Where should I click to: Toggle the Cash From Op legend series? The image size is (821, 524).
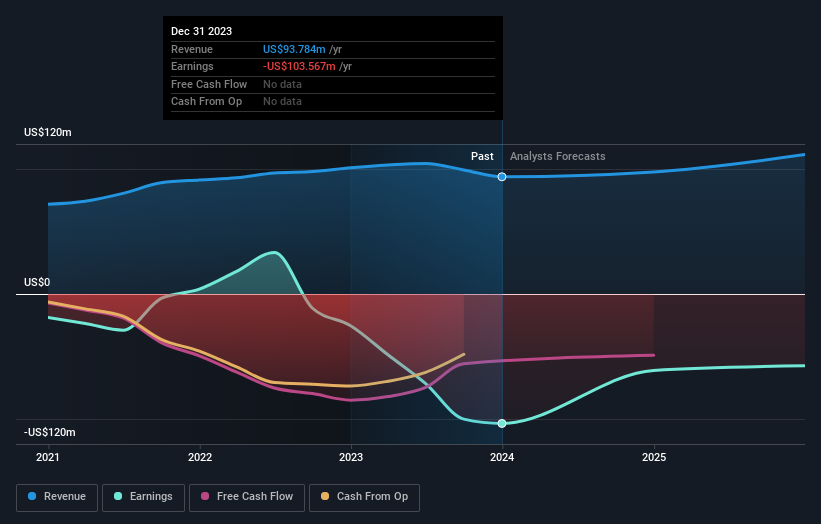point(364,497)
